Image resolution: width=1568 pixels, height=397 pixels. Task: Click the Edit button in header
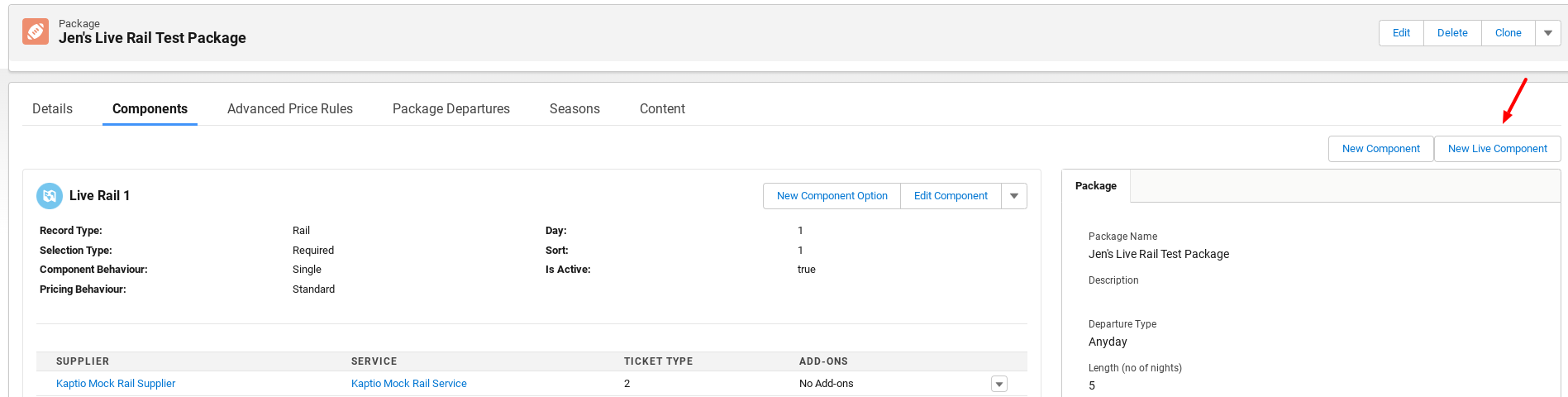pyautogui.click(x=1401, y=33)
